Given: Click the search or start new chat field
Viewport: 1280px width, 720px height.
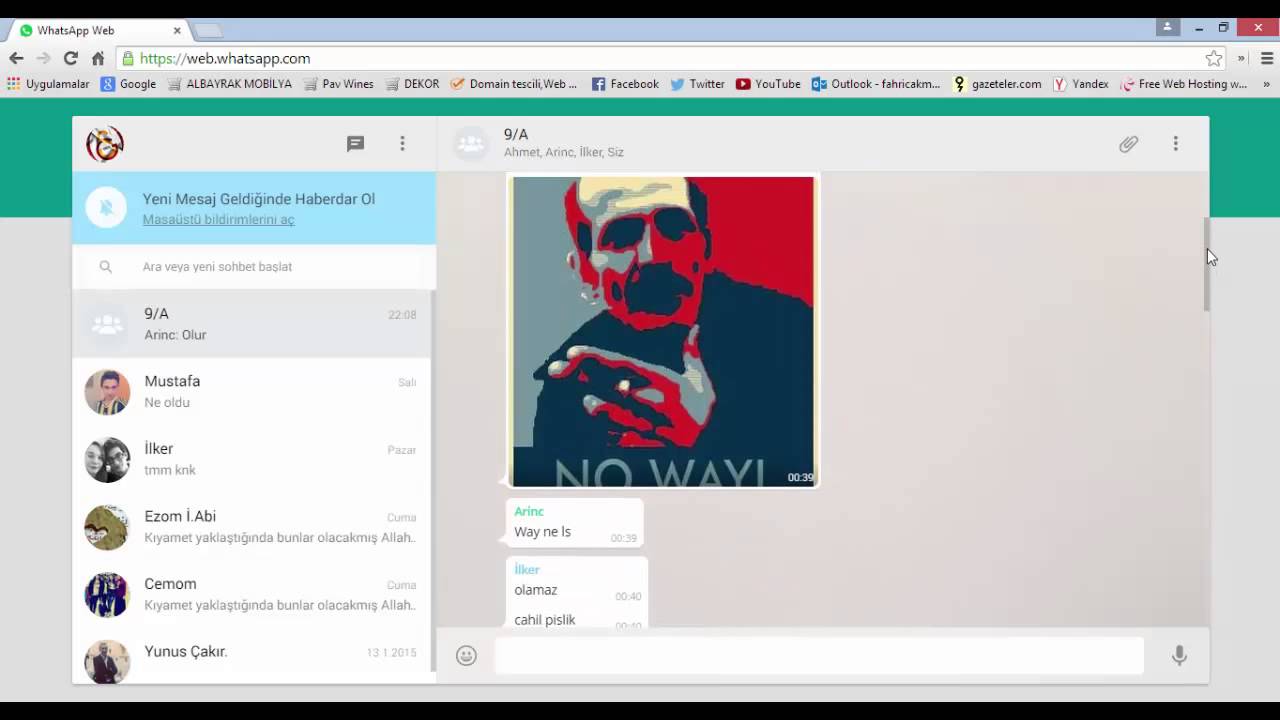Looking at the screenshot, I should pyautogui.click(x=254, y=267).
